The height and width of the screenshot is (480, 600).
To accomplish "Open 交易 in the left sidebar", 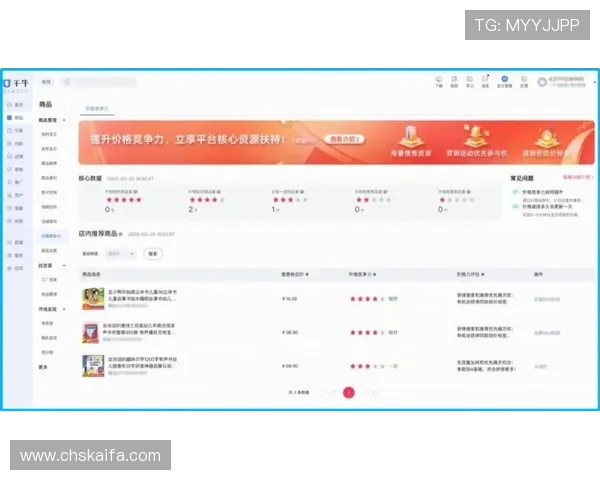I will click(15, 131).
